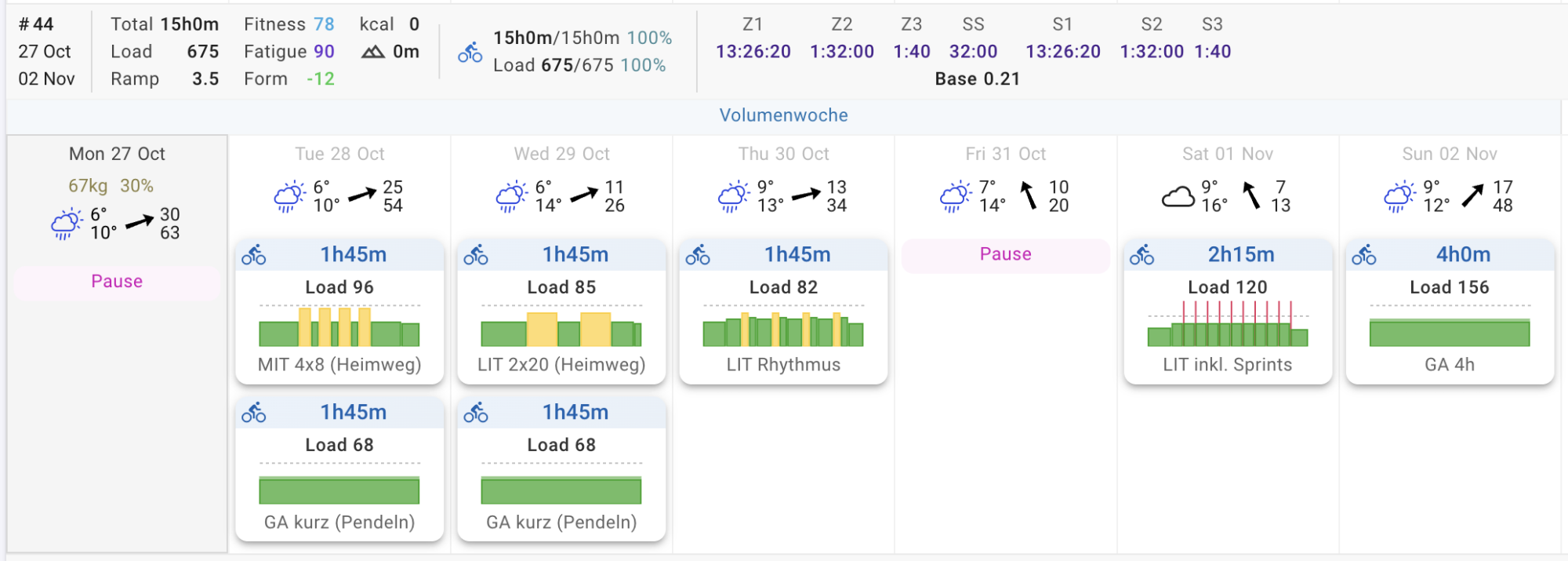Click the bike icon on LIT 2x20 workout
Screen dimensions: 1568x561
click(475, 255)
